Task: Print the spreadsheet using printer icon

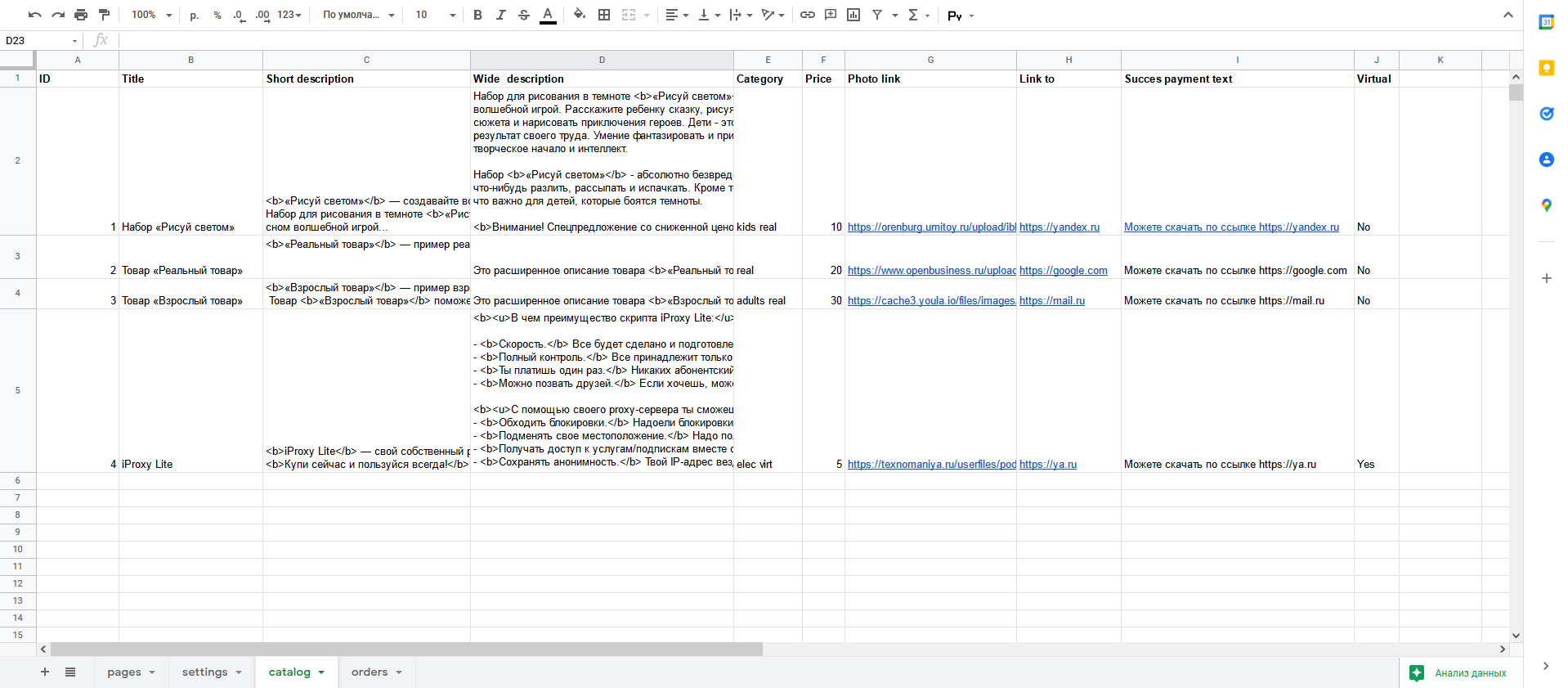Action: click(x=81, y=15)
